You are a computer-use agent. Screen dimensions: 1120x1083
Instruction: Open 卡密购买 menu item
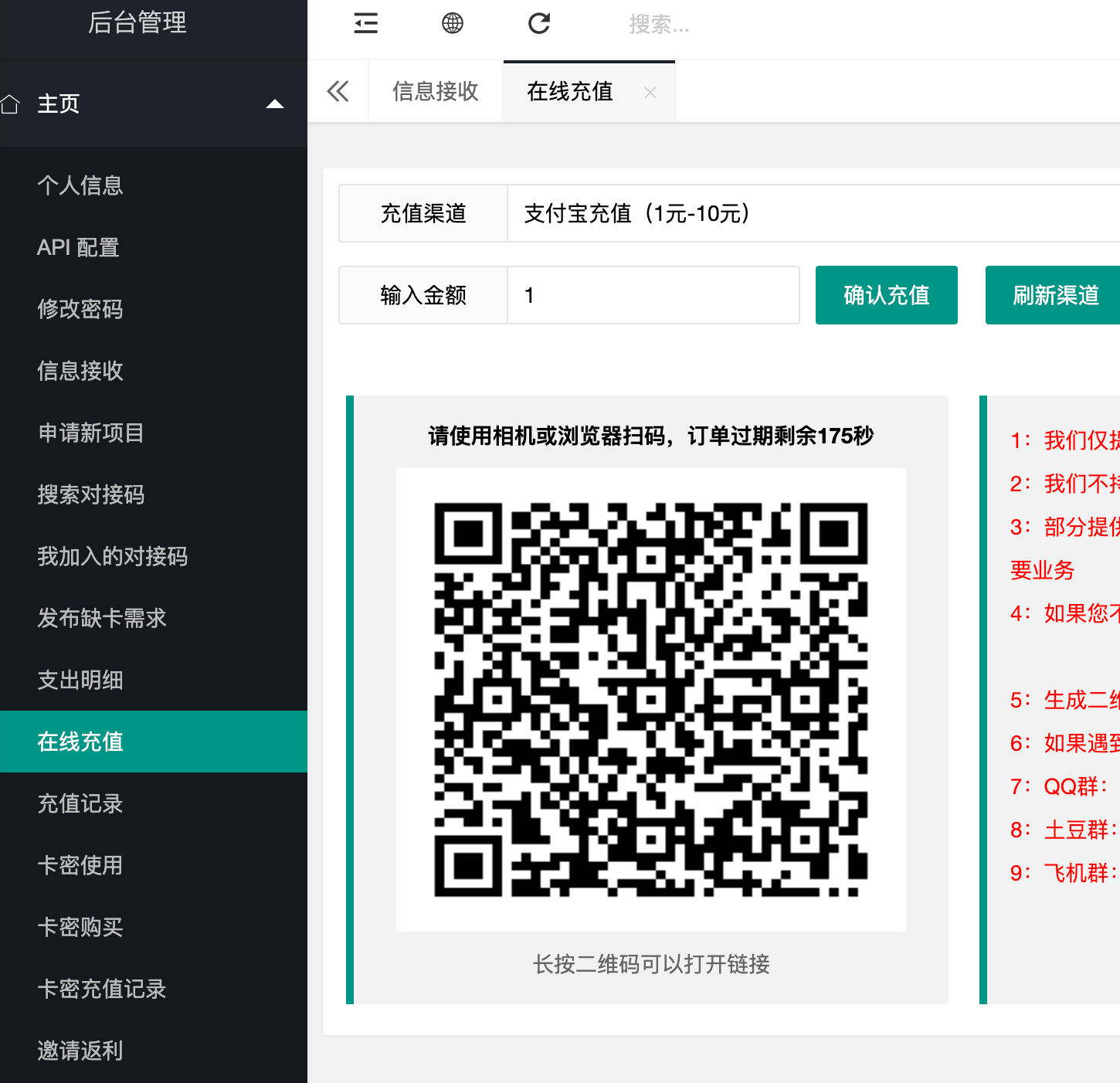[154, 927]
